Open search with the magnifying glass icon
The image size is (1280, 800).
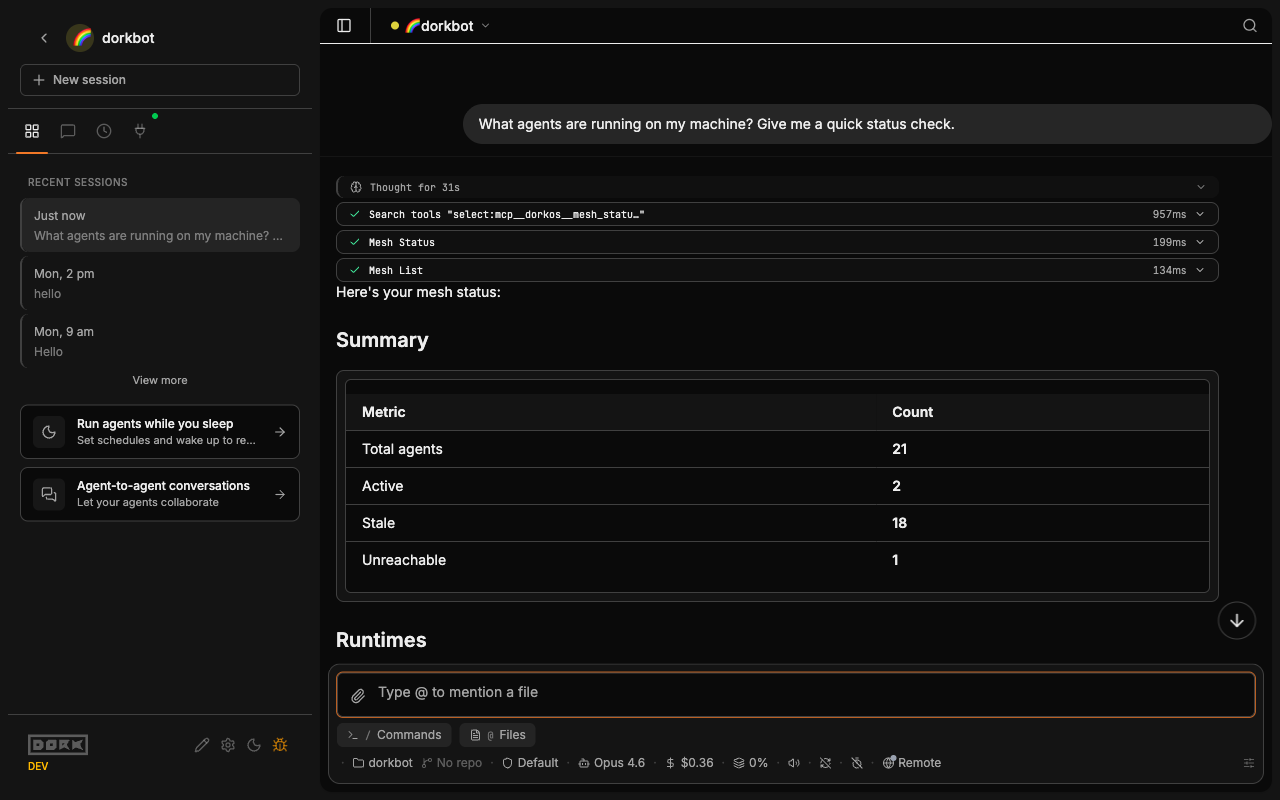(1250, 26)
